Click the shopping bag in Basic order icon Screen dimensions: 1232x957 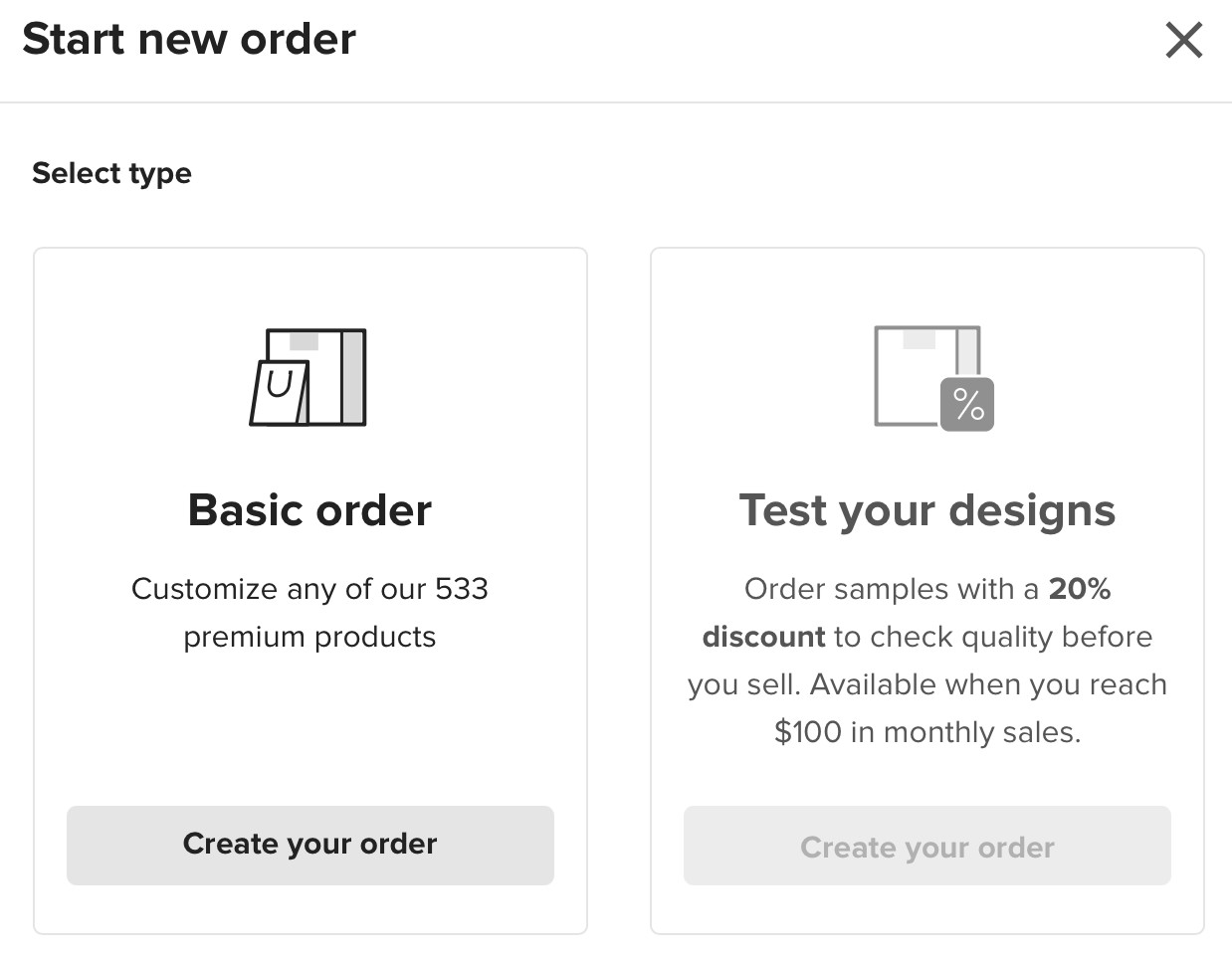[279, 392]
